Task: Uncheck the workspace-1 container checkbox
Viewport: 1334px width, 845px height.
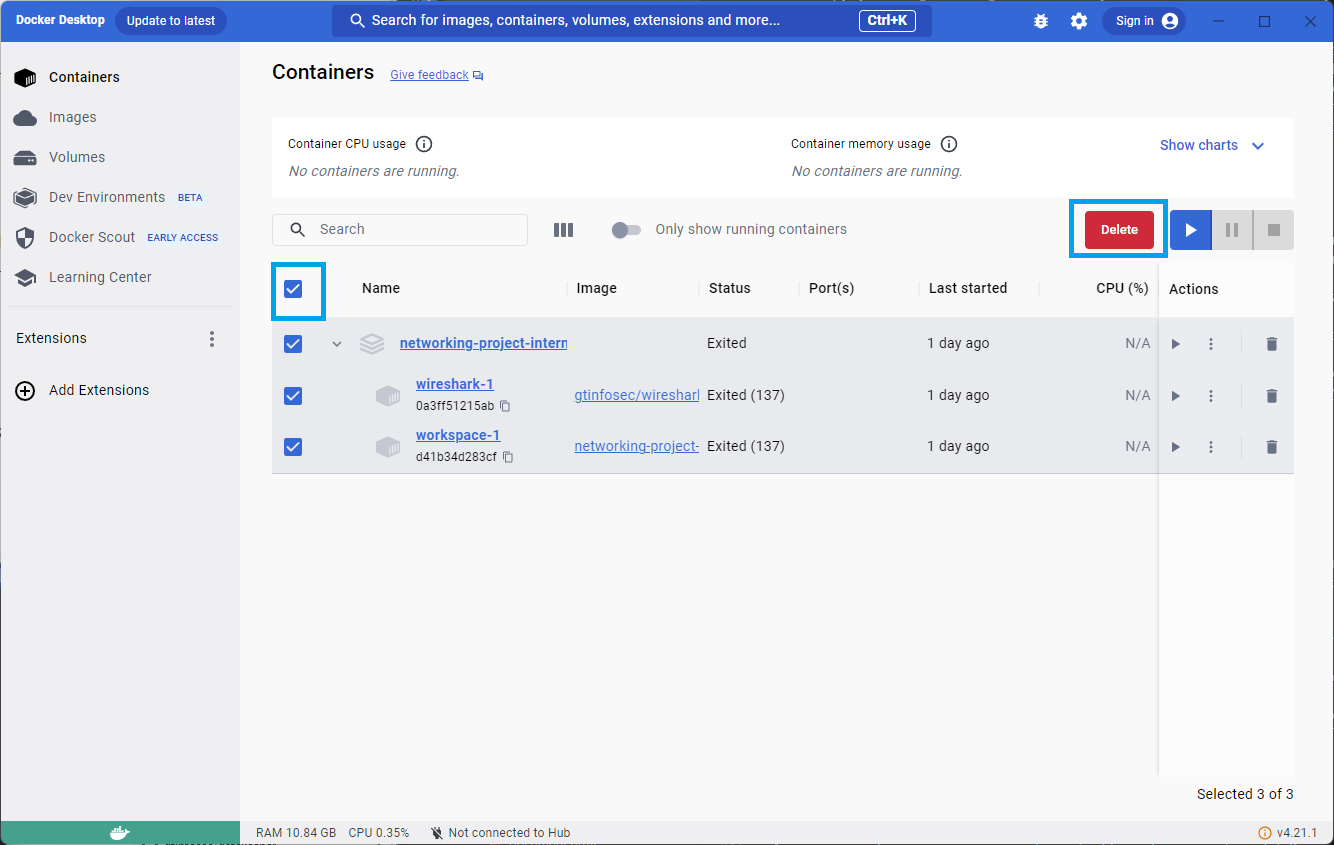Action: coord(293,447)
